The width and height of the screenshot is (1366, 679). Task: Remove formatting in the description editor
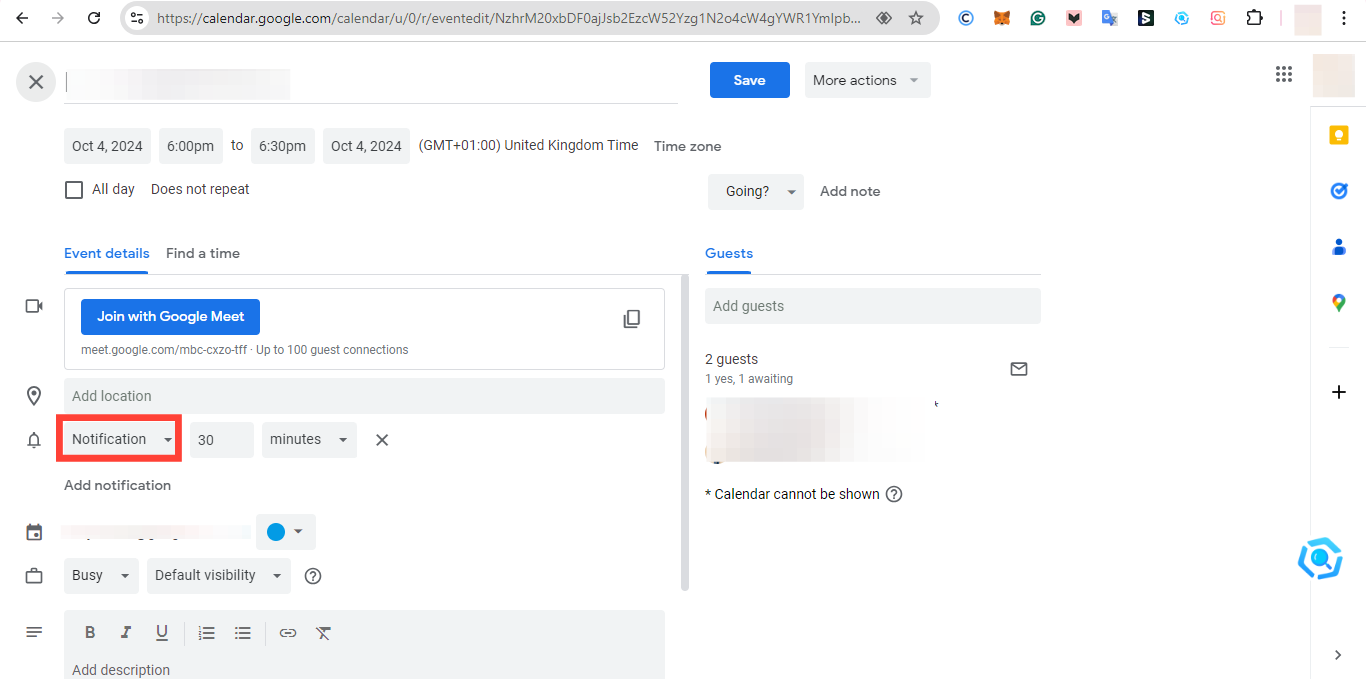pyautogui.click(x=323, y=632)
